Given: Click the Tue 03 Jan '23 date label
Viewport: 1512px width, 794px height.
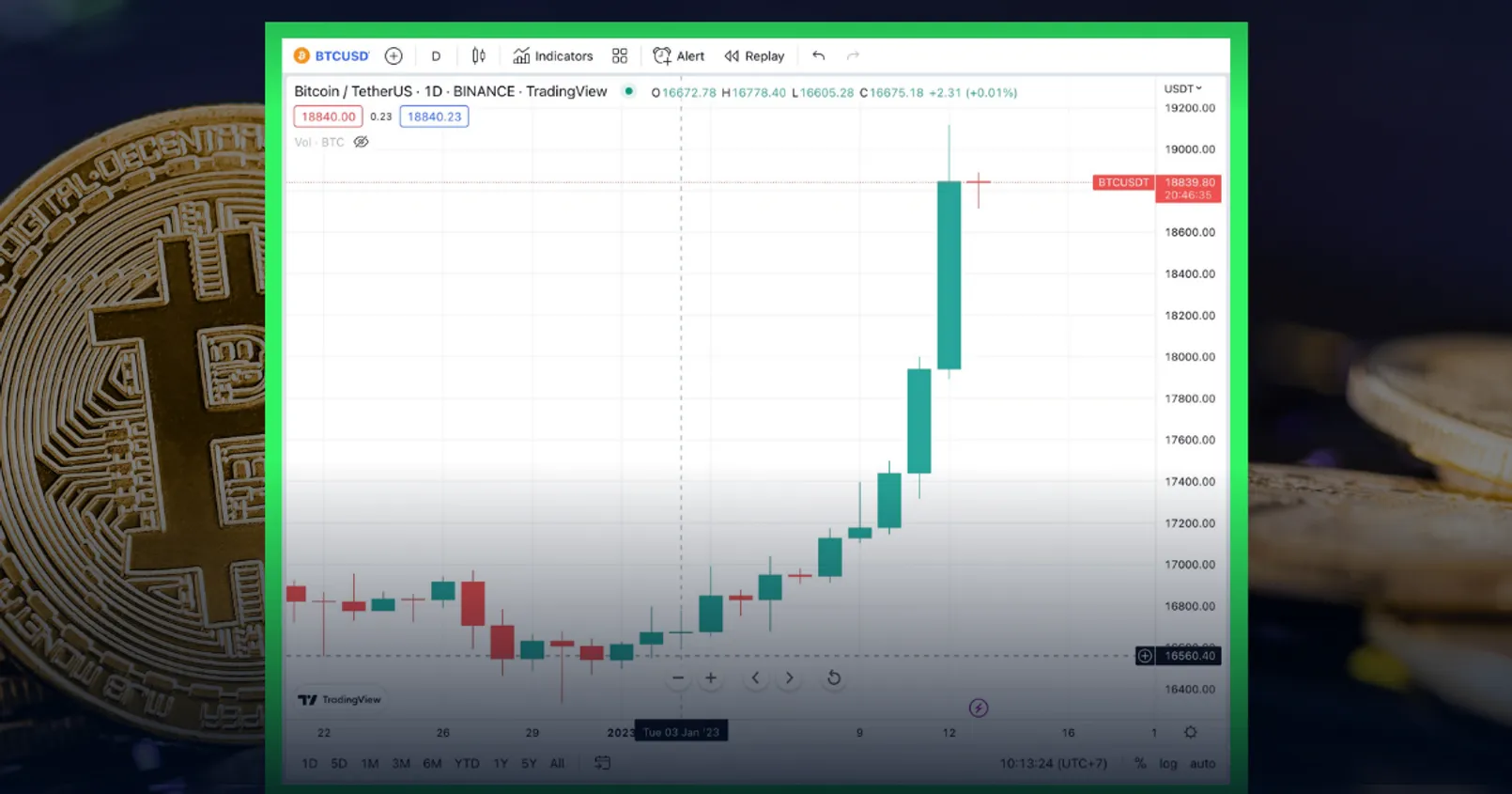Looking at the screenshot, I should pos(681,732).
